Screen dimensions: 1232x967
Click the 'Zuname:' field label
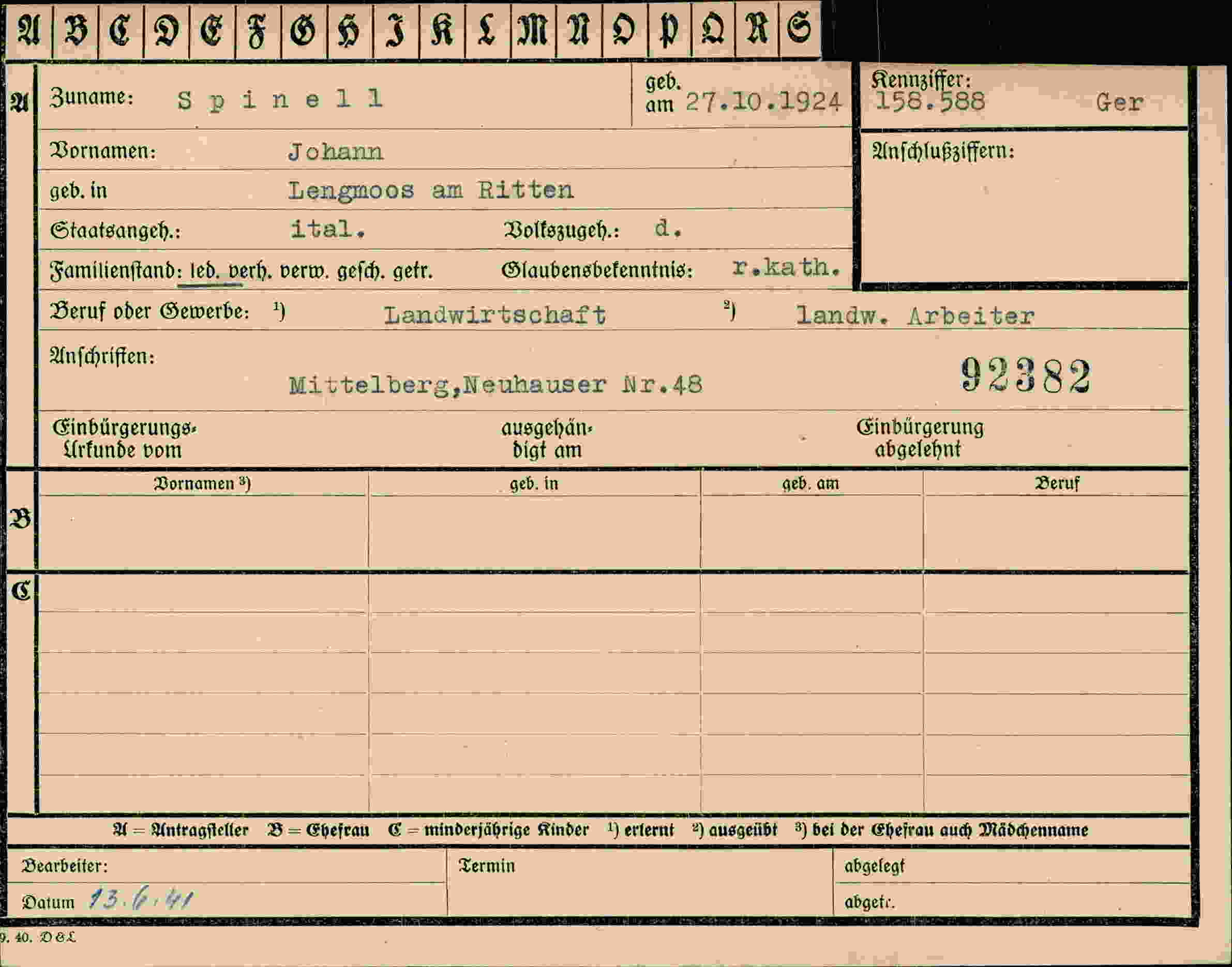(92, 97)
